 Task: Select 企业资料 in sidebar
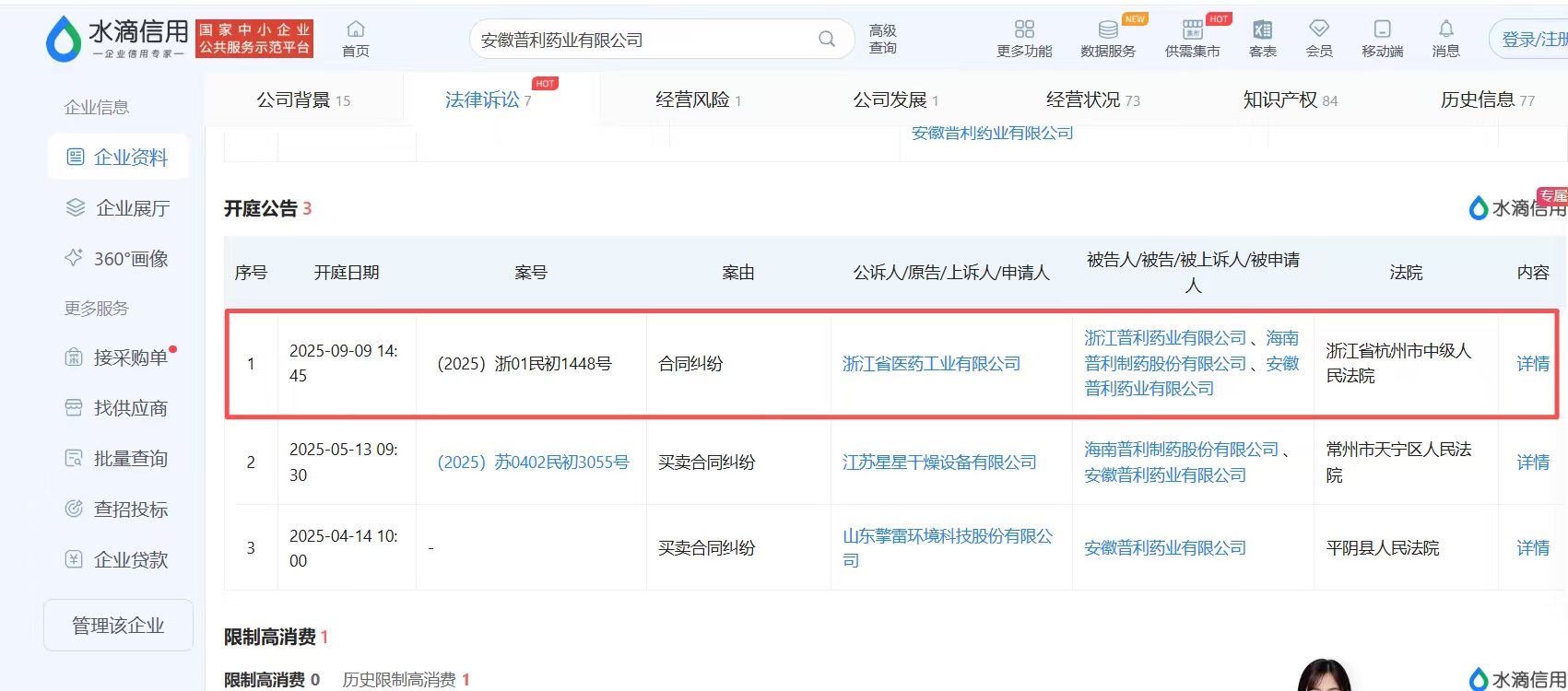(x=118, y=157)
